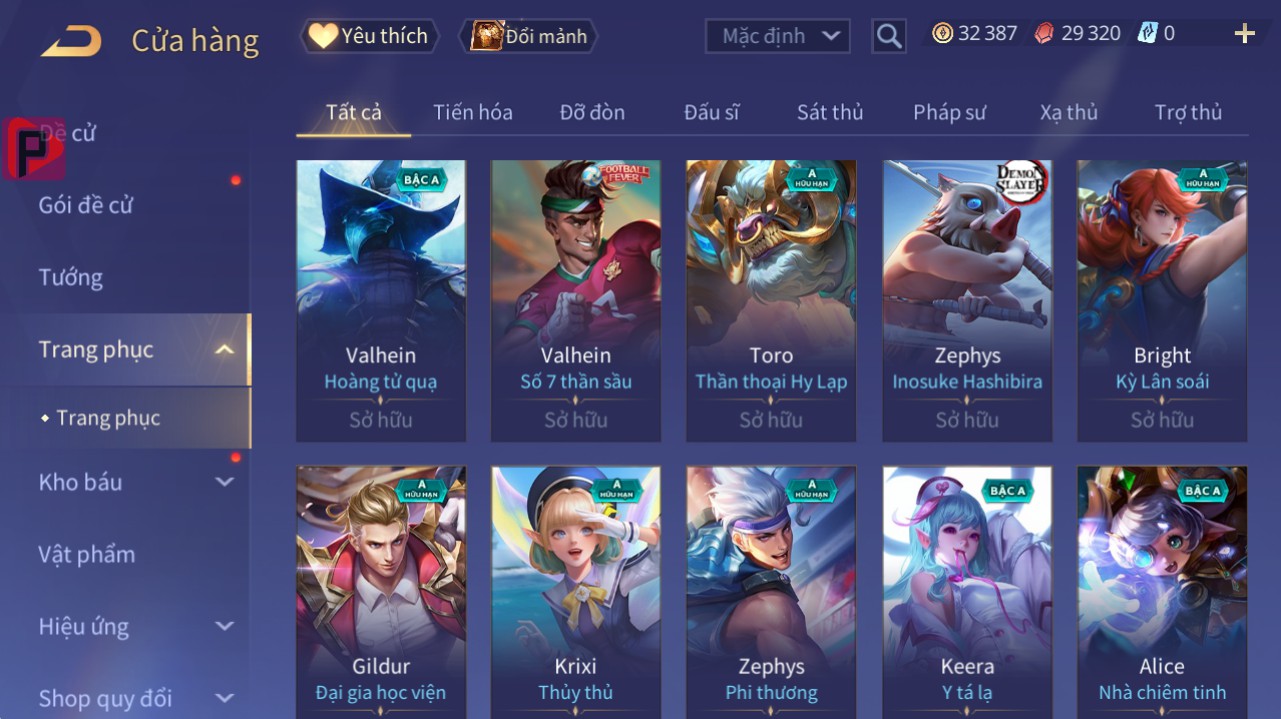Expand the Kho báu sidebar section
The width and height of the screenshot is (1281, 719).
[x=225, y=482]
